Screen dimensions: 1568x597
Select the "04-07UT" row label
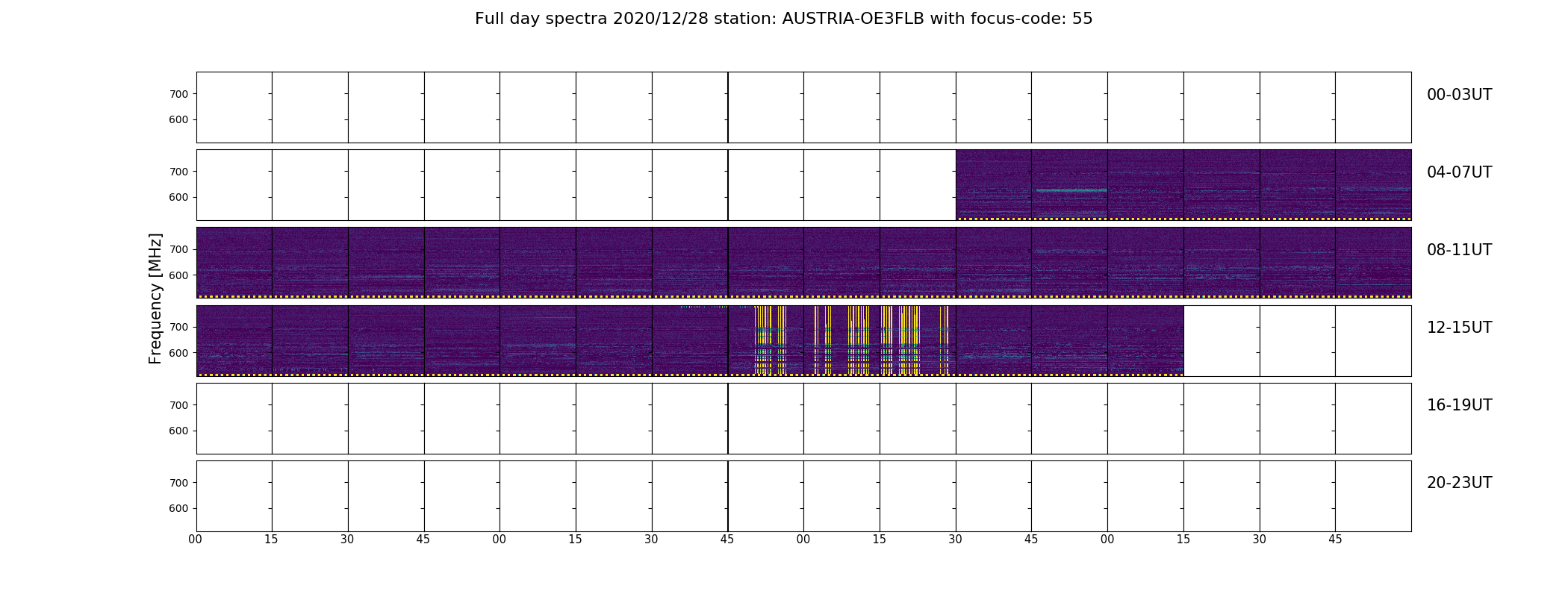coord(1459,172)
